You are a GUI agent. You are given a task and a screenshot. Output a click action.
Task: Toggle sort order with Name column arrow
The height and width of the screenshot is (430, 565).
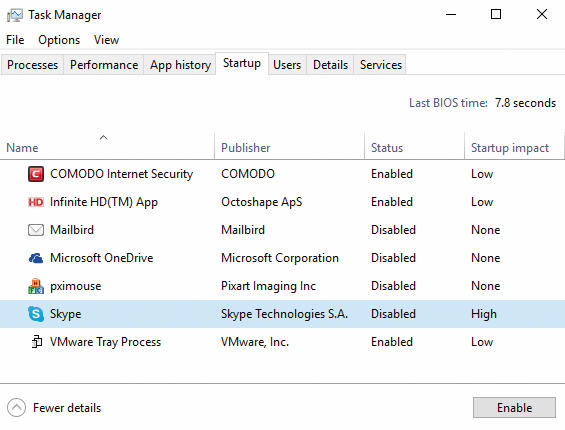coord(104,138)
